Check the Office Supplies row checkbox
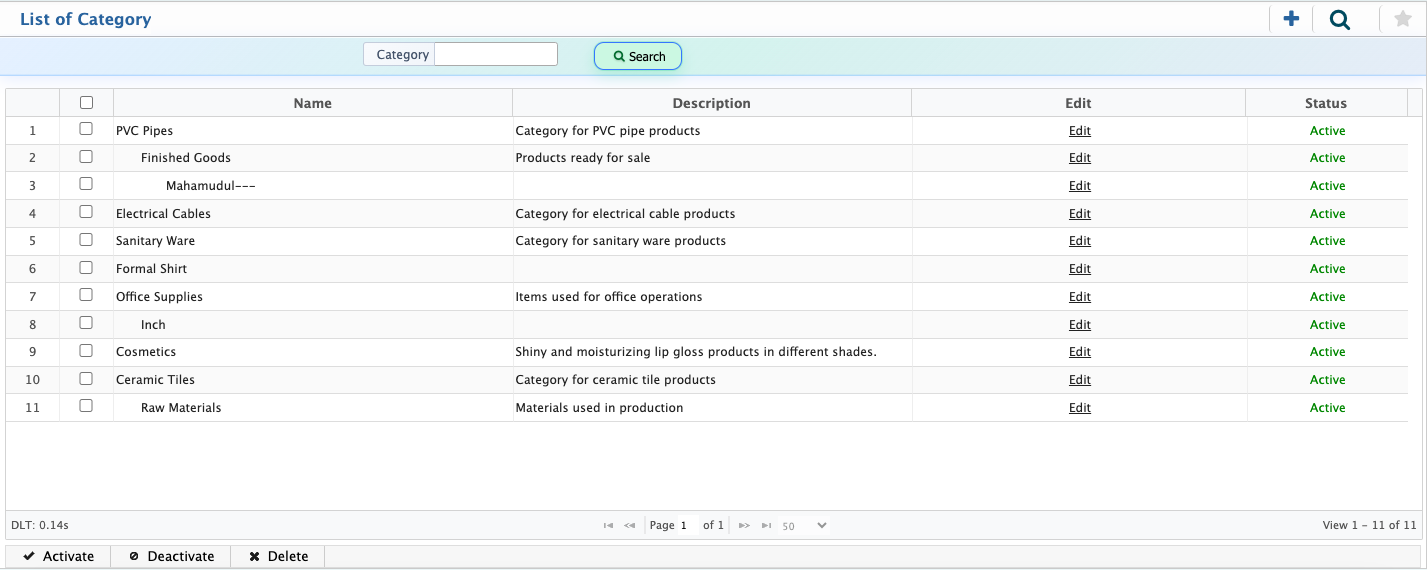This screenshot has width=1427, height=570. (86, 295)
